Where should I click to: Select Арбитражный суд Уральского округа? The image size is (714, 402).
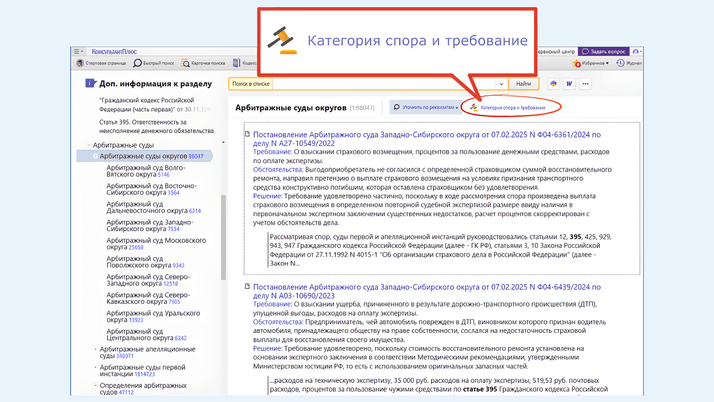pos(153,316)
